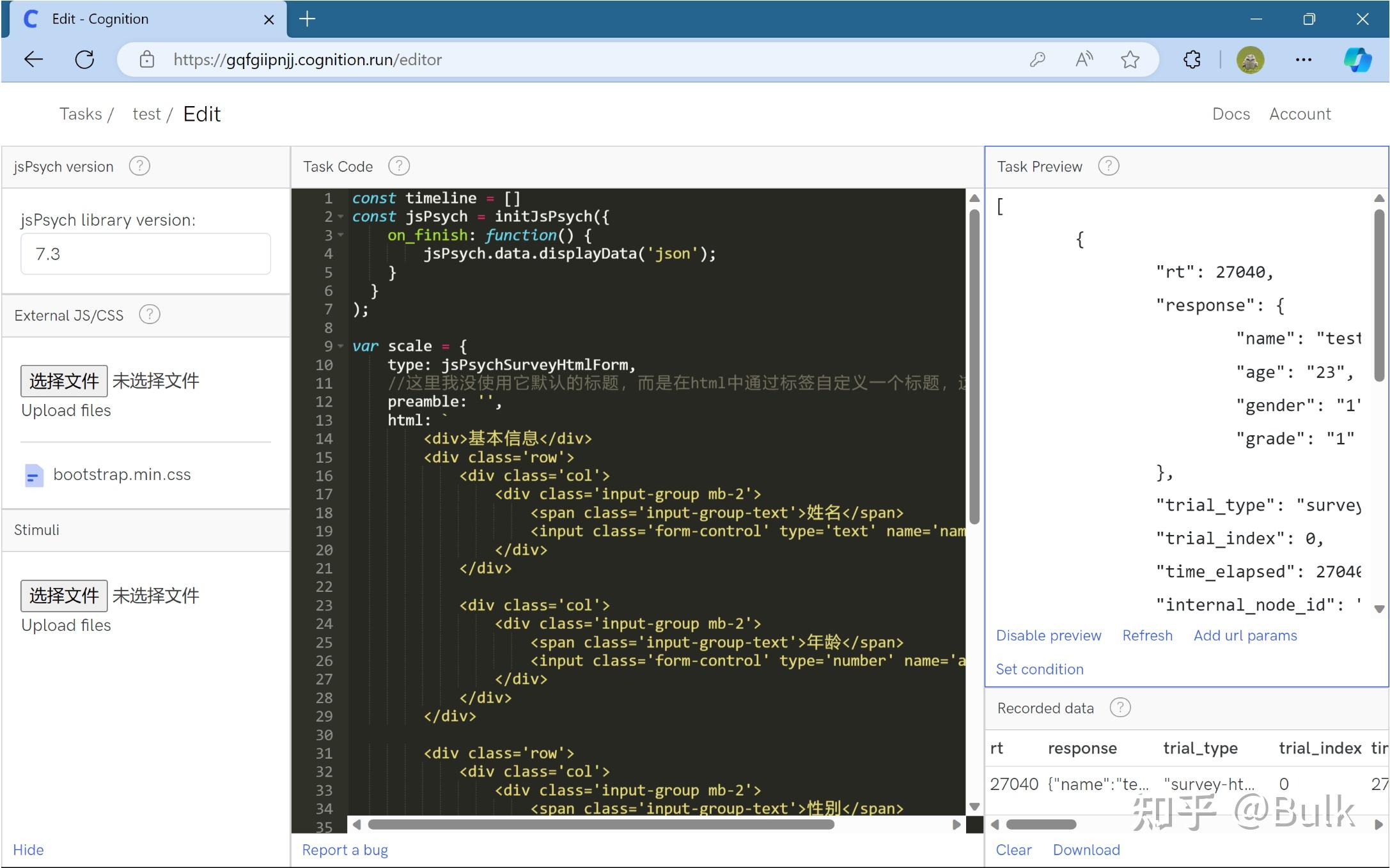1390x868 pixels.
Task: Open the Docs menu link
Action: (x=1231, y=114)
